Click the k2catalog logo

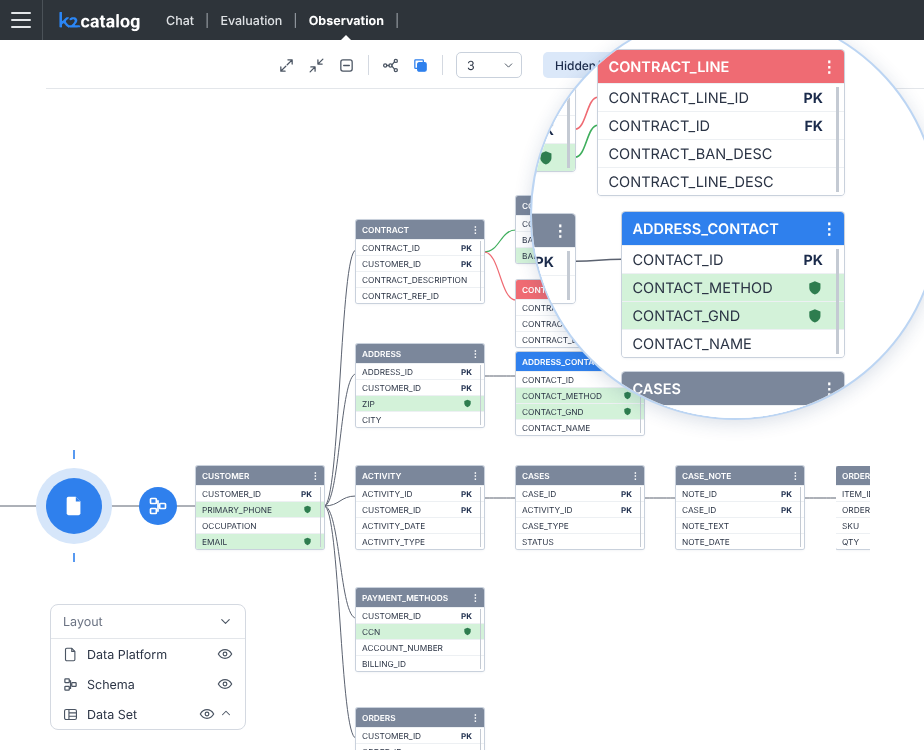[100, 21]
